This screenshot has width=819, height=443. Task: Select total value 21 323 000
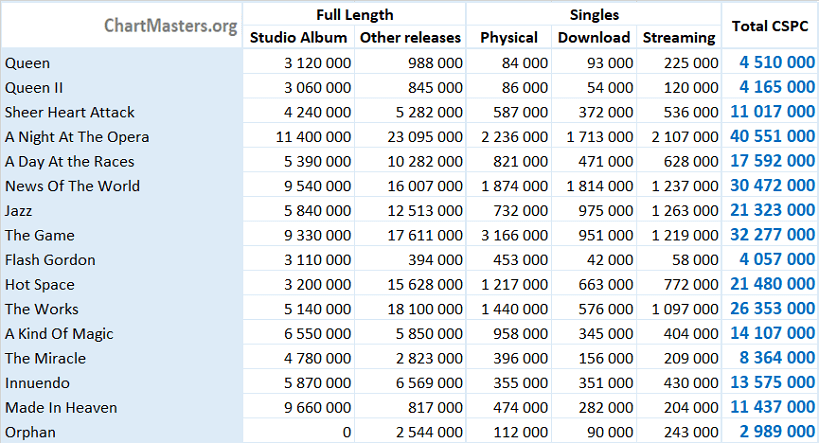[x=773, y=210]
